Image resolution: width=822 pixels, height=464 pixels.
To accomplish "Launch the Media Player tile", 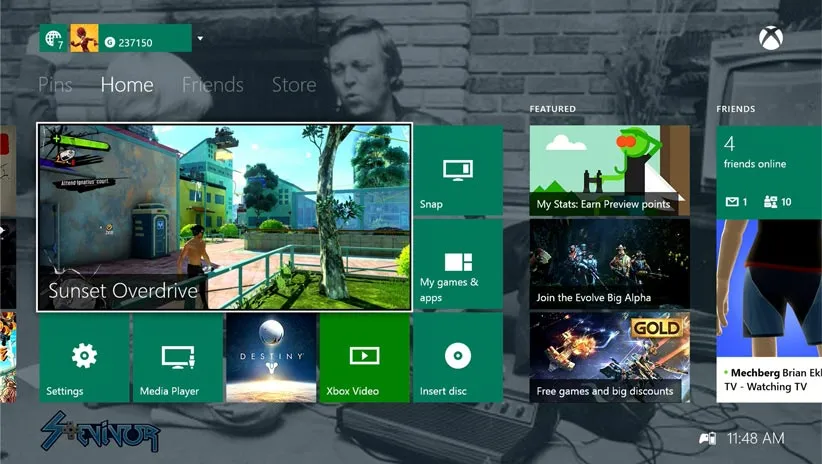I will click(177, 358).
